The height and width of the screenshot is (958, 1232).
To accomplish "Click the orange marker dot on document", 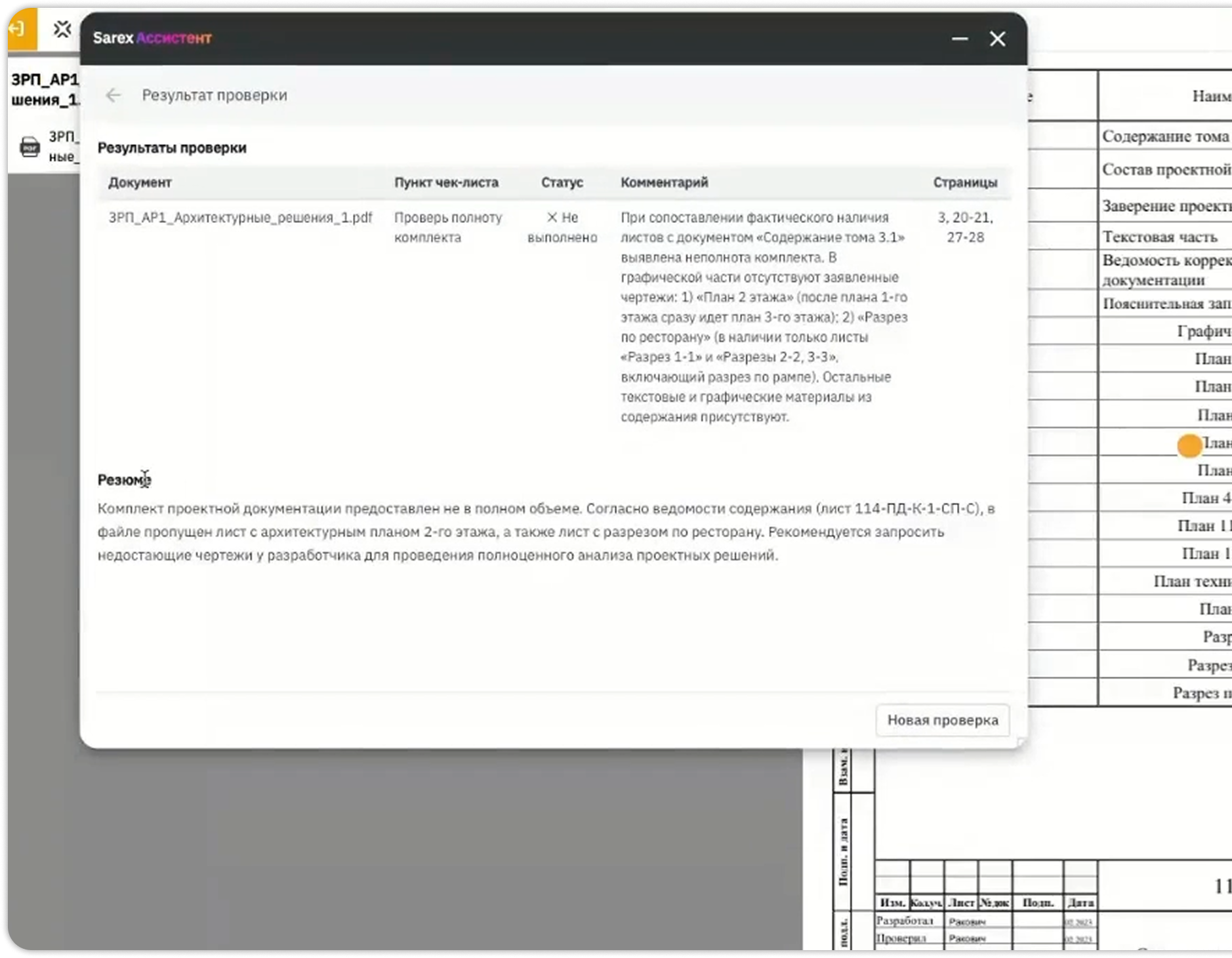I will coord(1189,446).
